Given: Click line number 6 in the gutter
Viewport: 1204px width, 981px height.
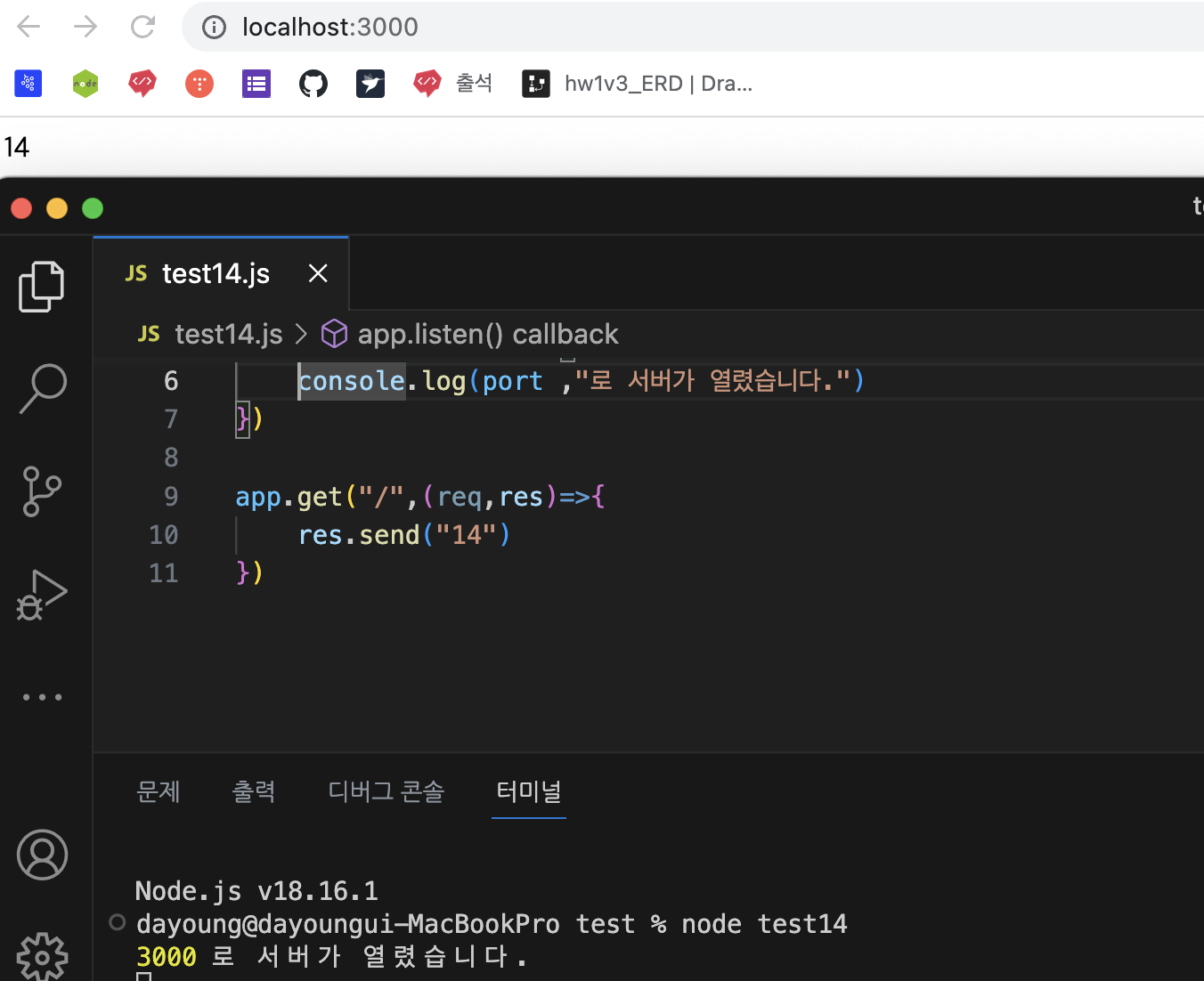Looking at the screenshot, I should [x=171, y=381].
